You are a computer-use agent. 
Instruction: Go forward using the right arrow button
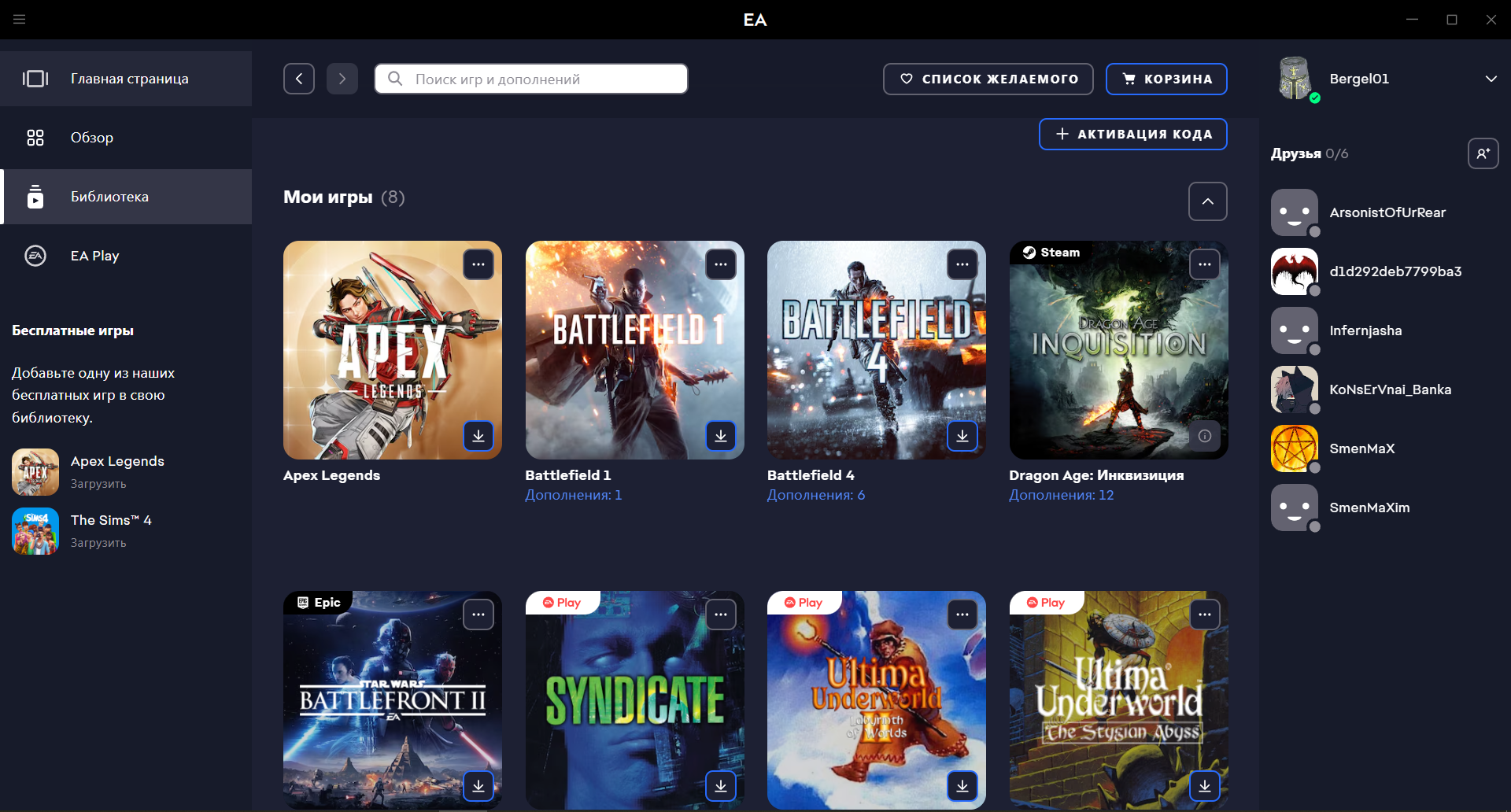(342, 79)
